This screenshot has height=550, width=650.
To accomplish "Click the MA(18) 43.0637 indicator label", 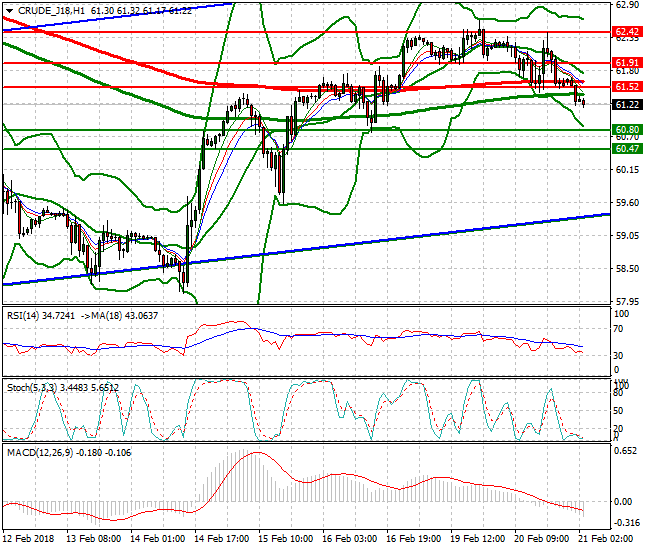I will pyautogui.click(x=124, y=316).
